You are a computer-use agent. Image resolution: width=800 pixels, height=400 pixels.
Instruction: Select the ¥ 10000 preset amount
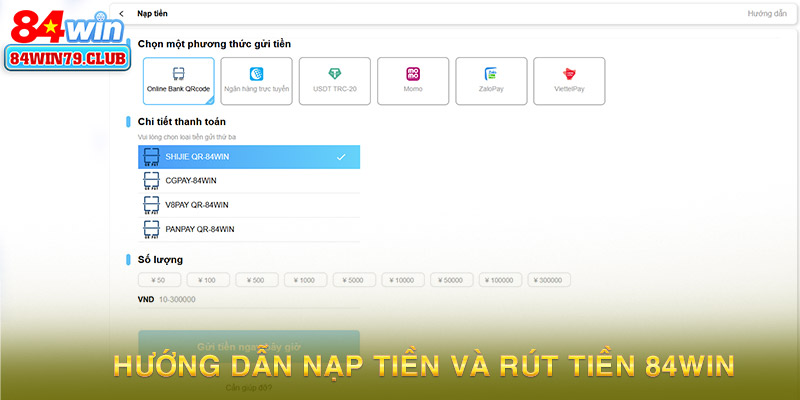tap(403, 280)
